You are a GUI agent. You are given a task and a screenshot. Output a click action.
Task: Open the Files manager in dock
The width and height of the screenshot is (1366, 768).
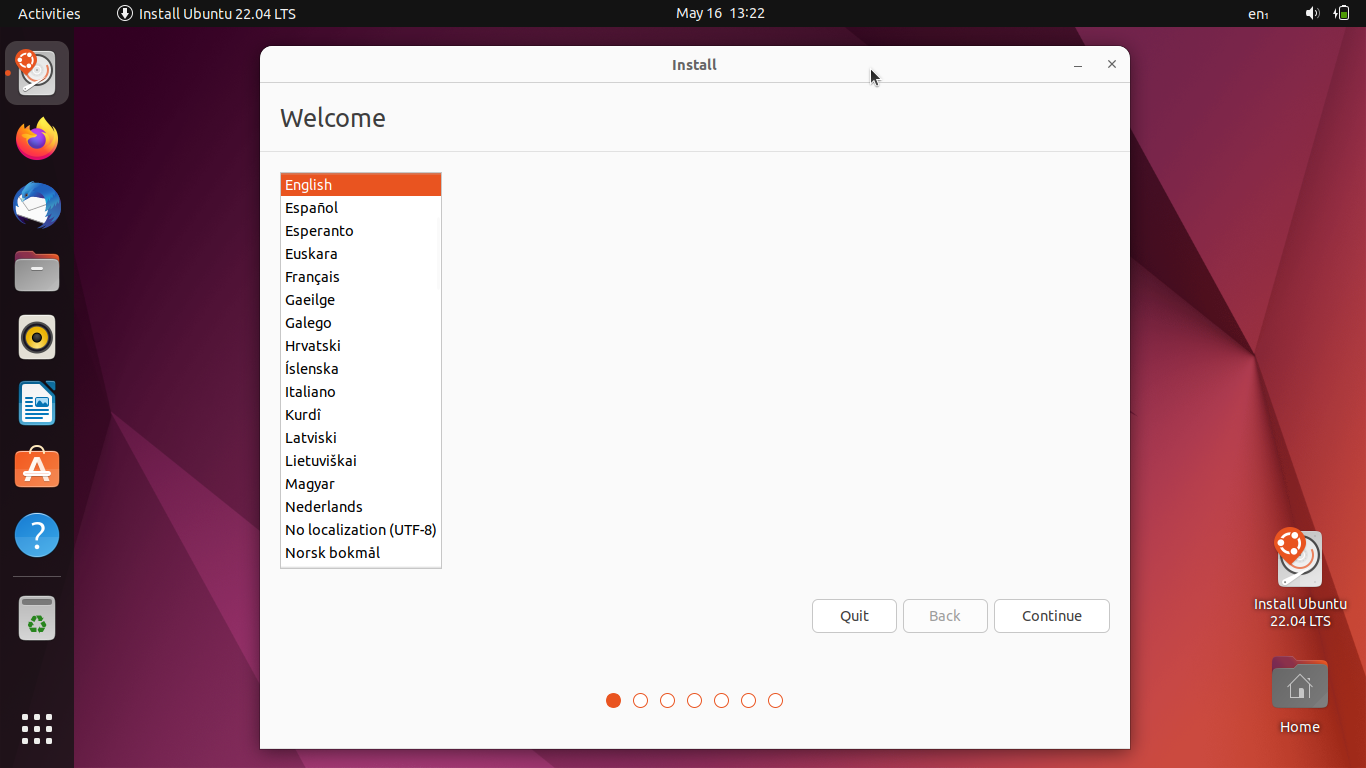(37, 271)
